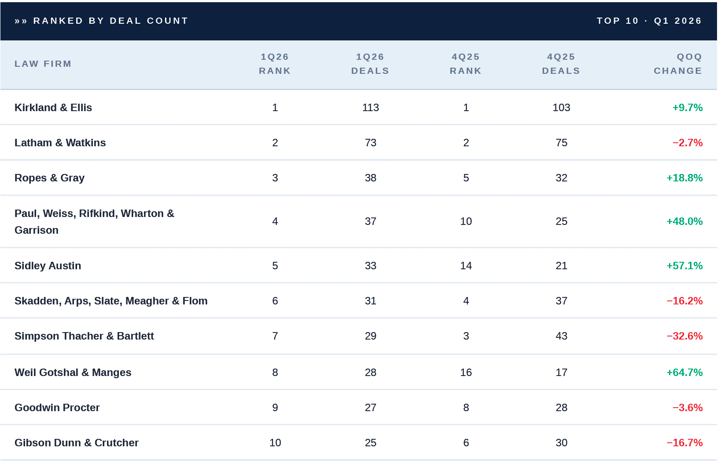Viewport: 721px width, 463px height.
Task: Click Sidley Austin 4Q25 deals 21
Action: (561, 266)
